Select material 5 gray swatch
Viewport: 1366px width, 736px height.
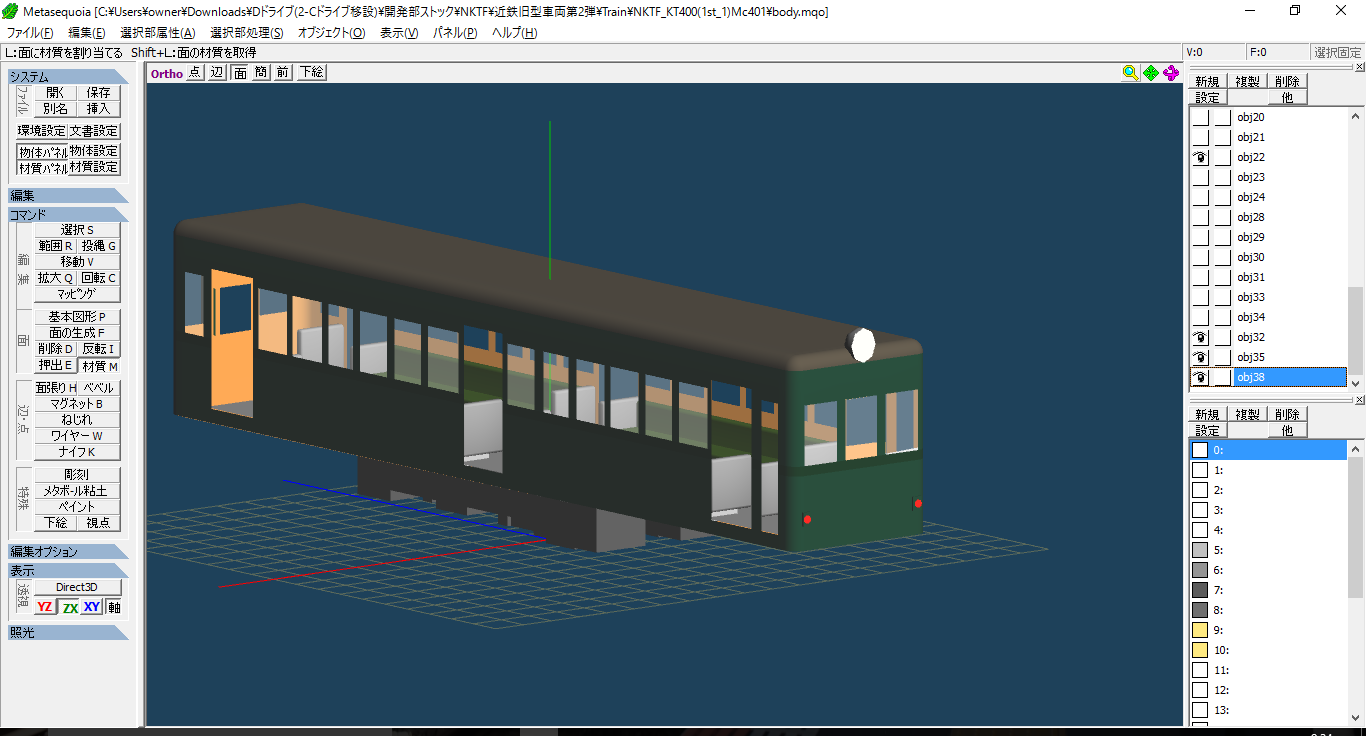[1200, 550]
